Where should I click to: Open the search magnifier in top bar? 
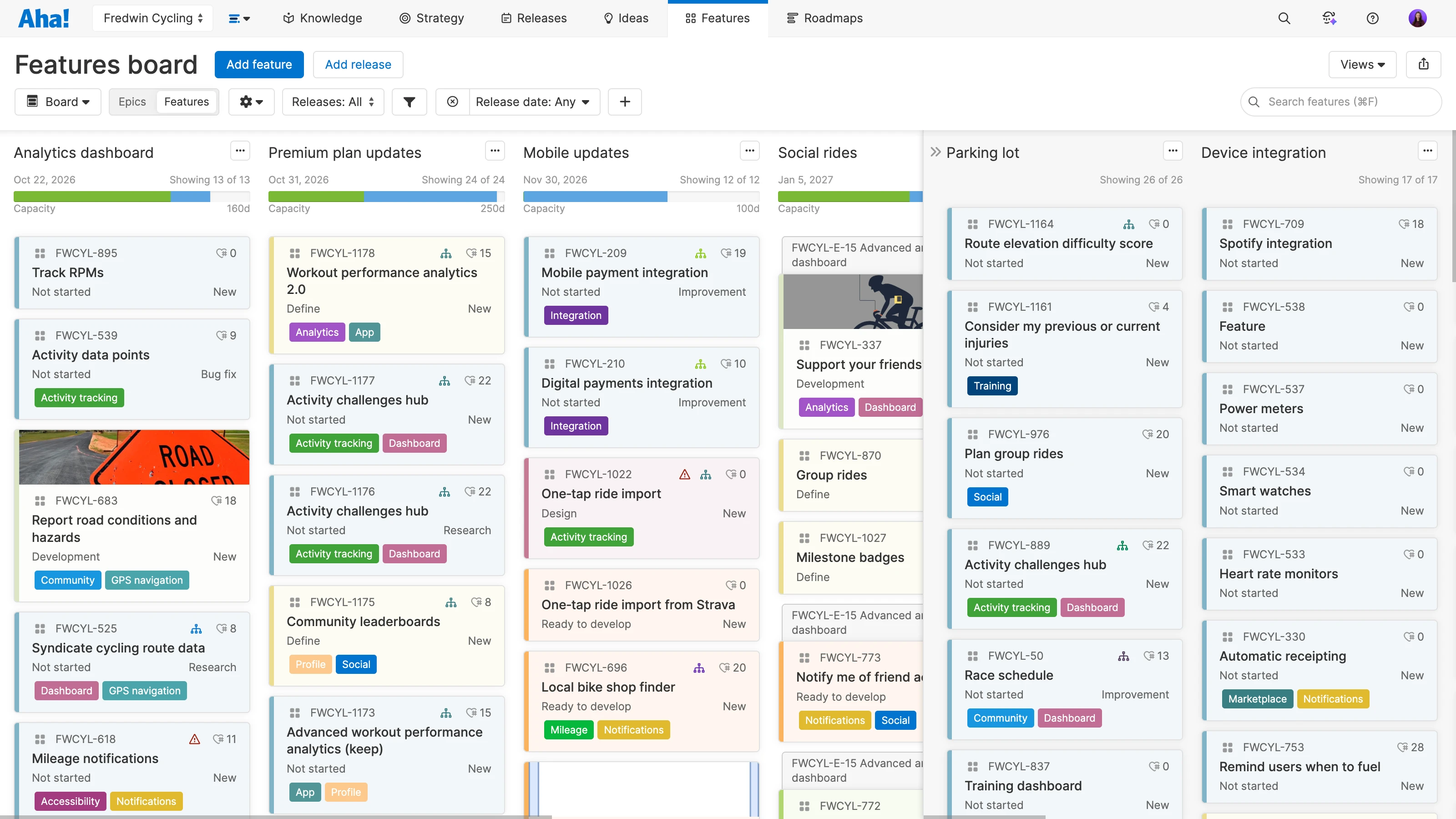tap(1284, 18)
